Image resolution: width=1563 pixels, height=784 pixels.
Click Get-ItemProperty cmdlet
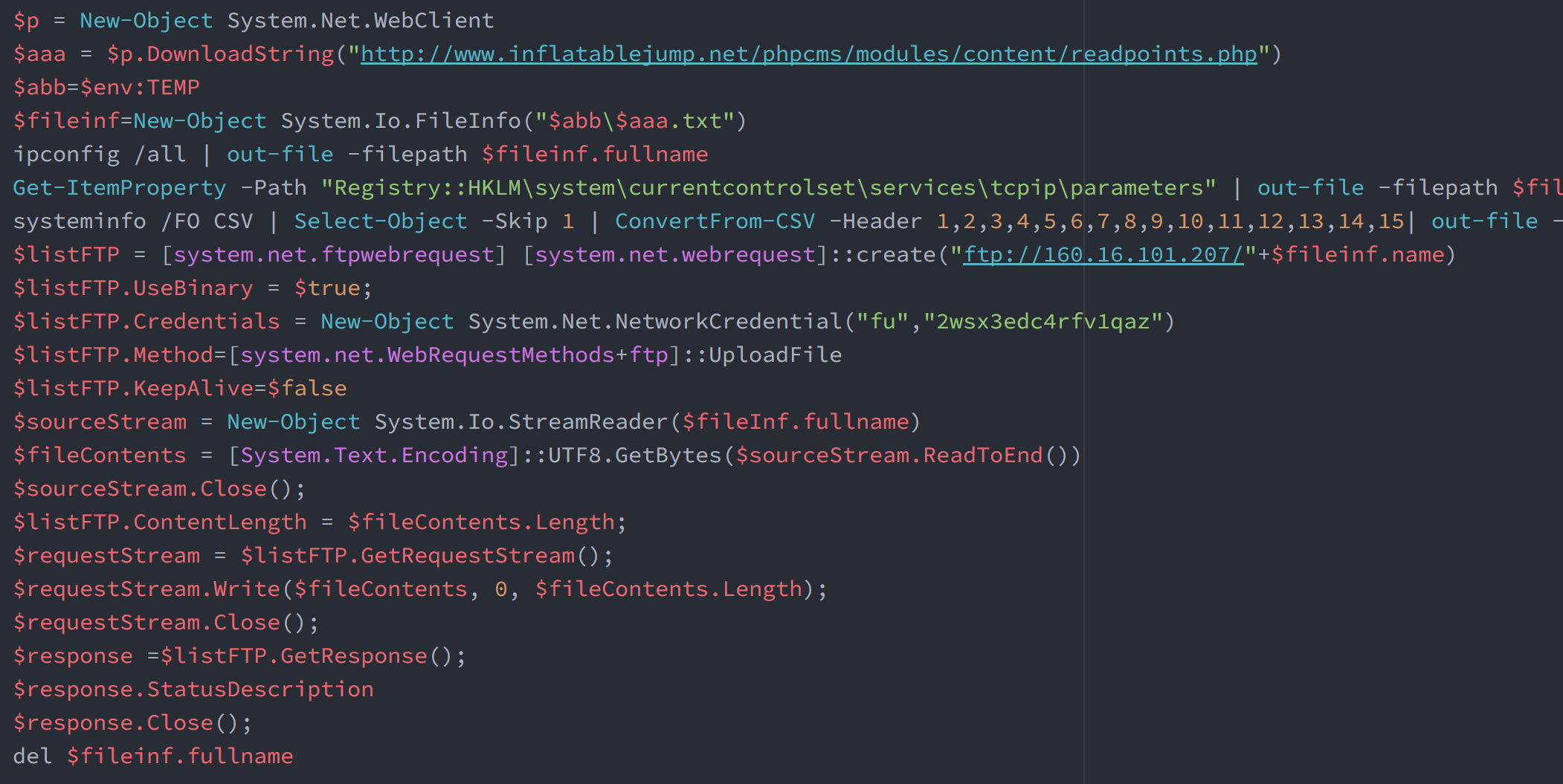click(x=120, y=188)
